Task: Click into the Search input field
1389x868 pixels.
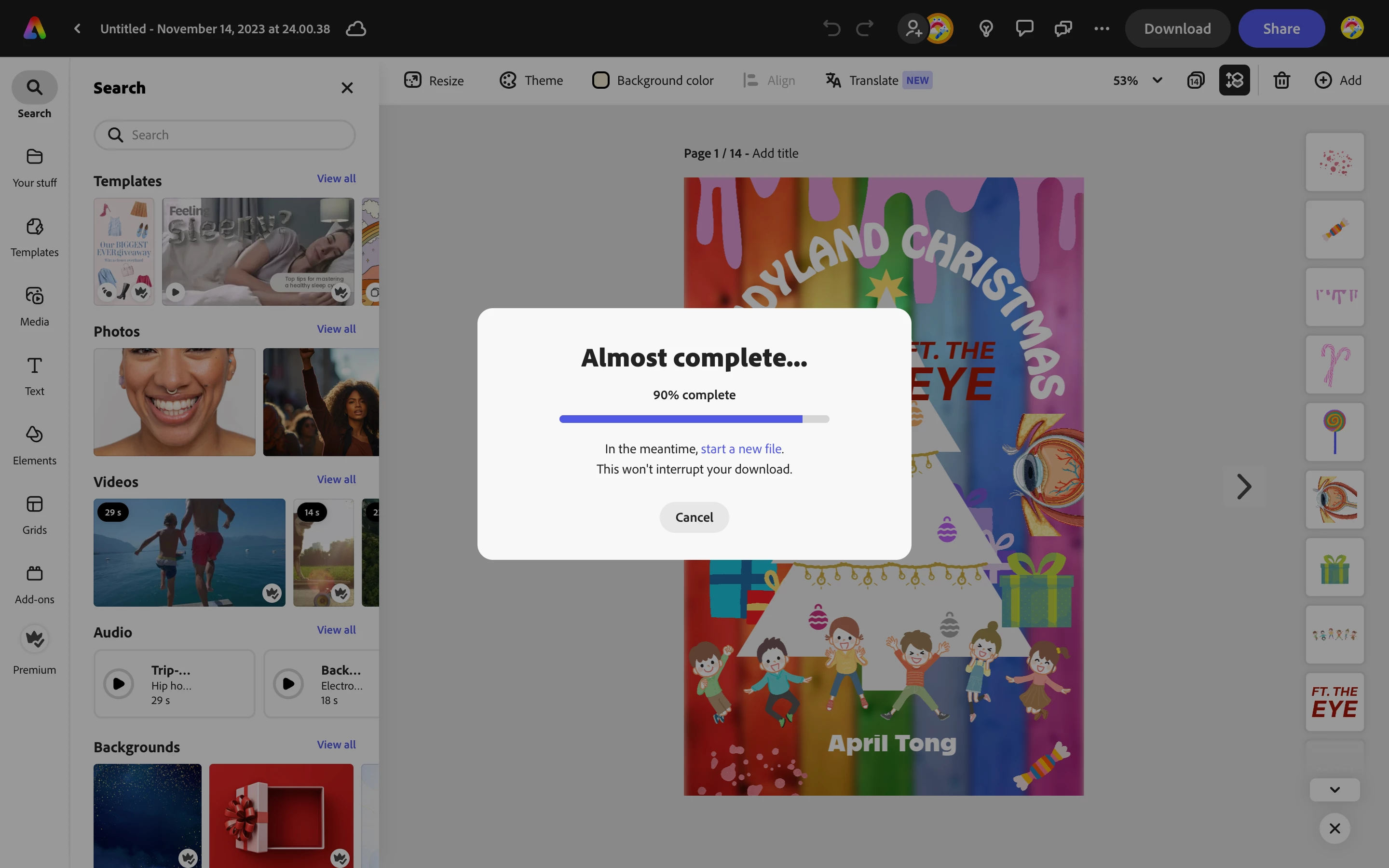Action: click(x=235, y=135)
